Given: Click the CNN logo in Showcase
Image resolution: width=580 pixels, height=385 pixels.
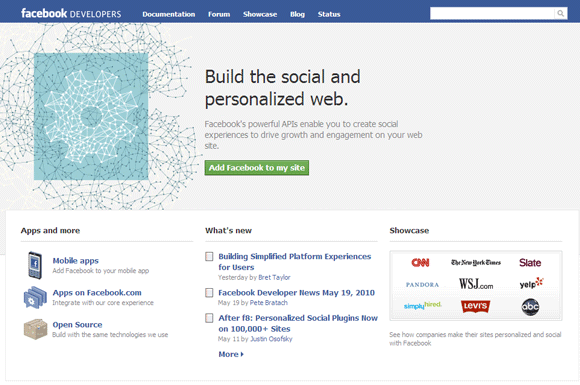Looking at the screenshot, I should click(x=420, y=263).
